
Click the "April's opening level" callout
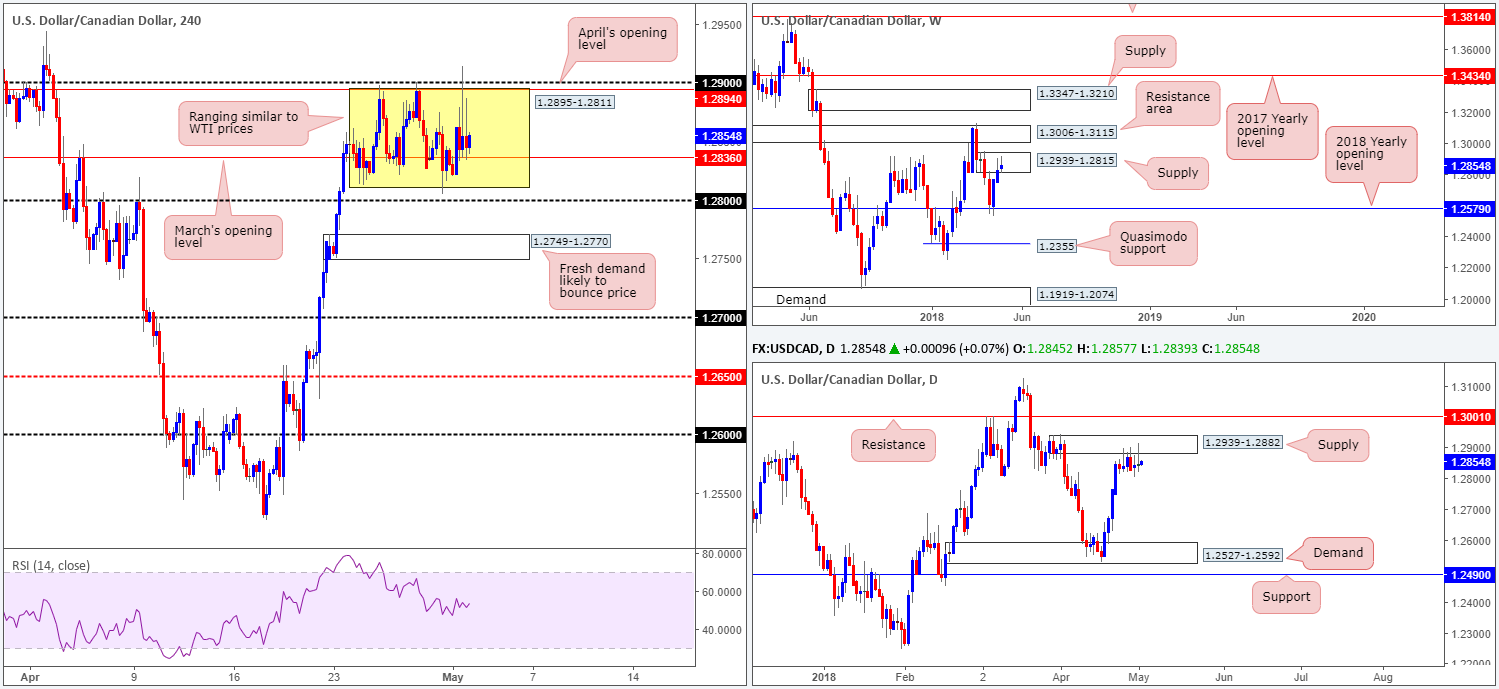point(621,41)
